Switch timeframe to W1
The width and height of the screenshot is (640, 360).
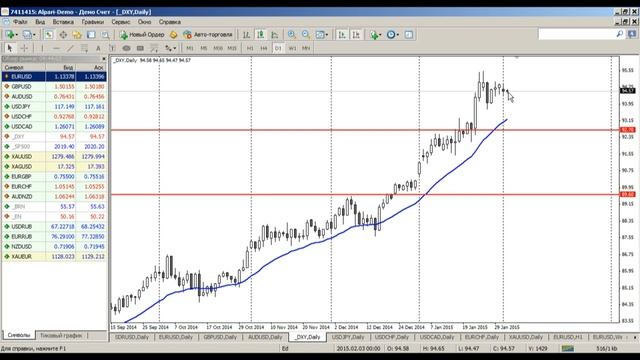pos(292,48)
